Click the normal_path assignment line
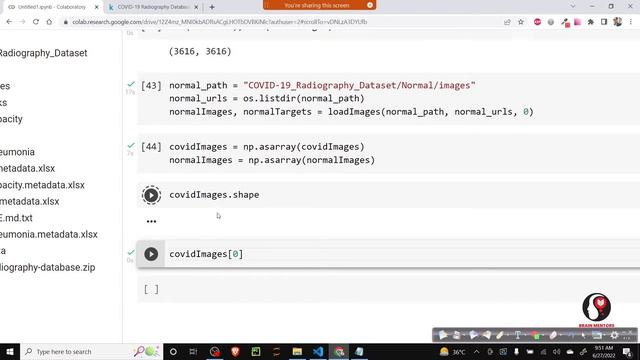Viewport: 640px width, 360px height. point(322,85)
